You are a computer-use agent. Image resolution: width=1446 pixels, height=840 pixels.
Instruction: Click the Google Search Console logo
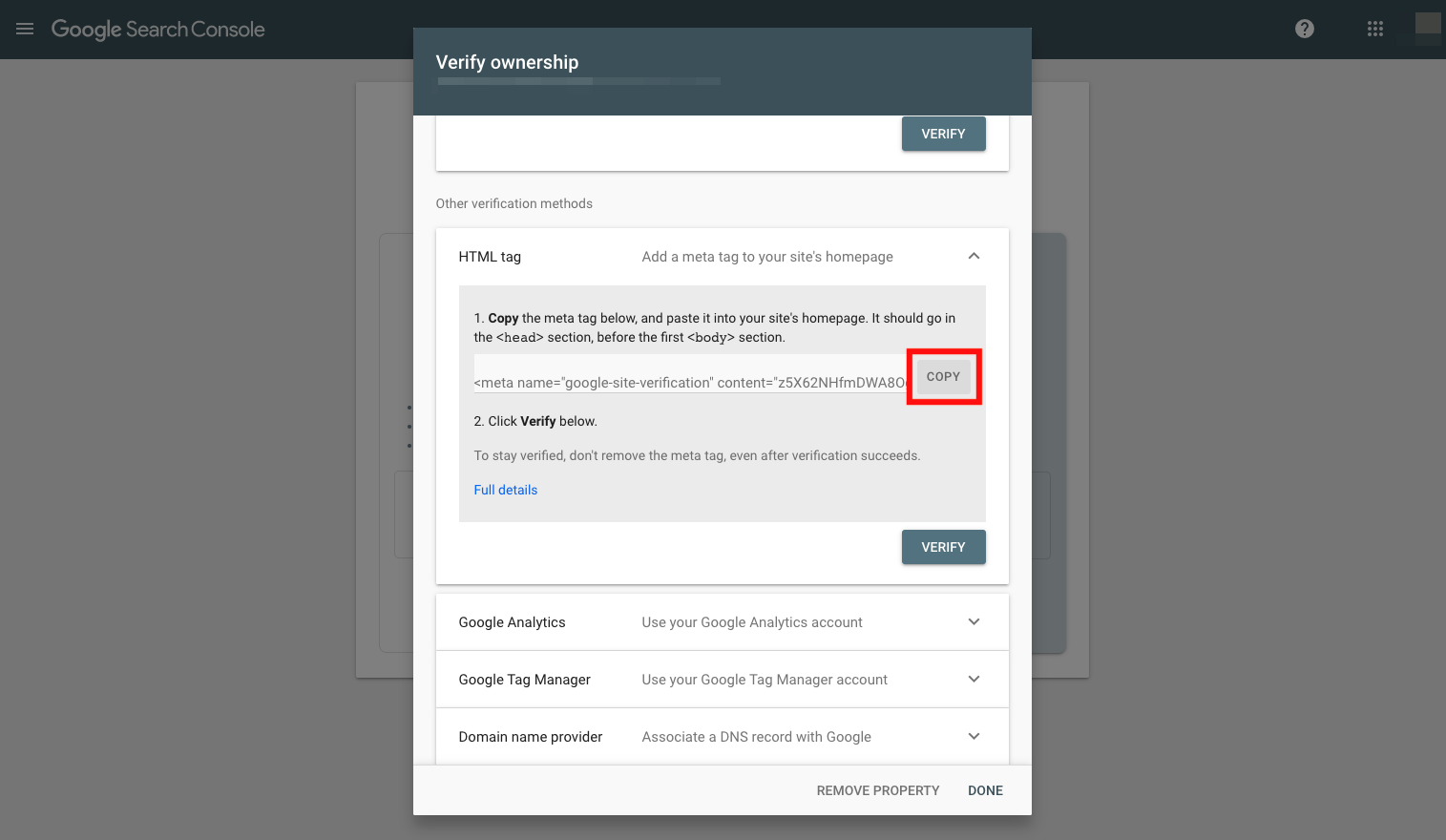point(158,30)
